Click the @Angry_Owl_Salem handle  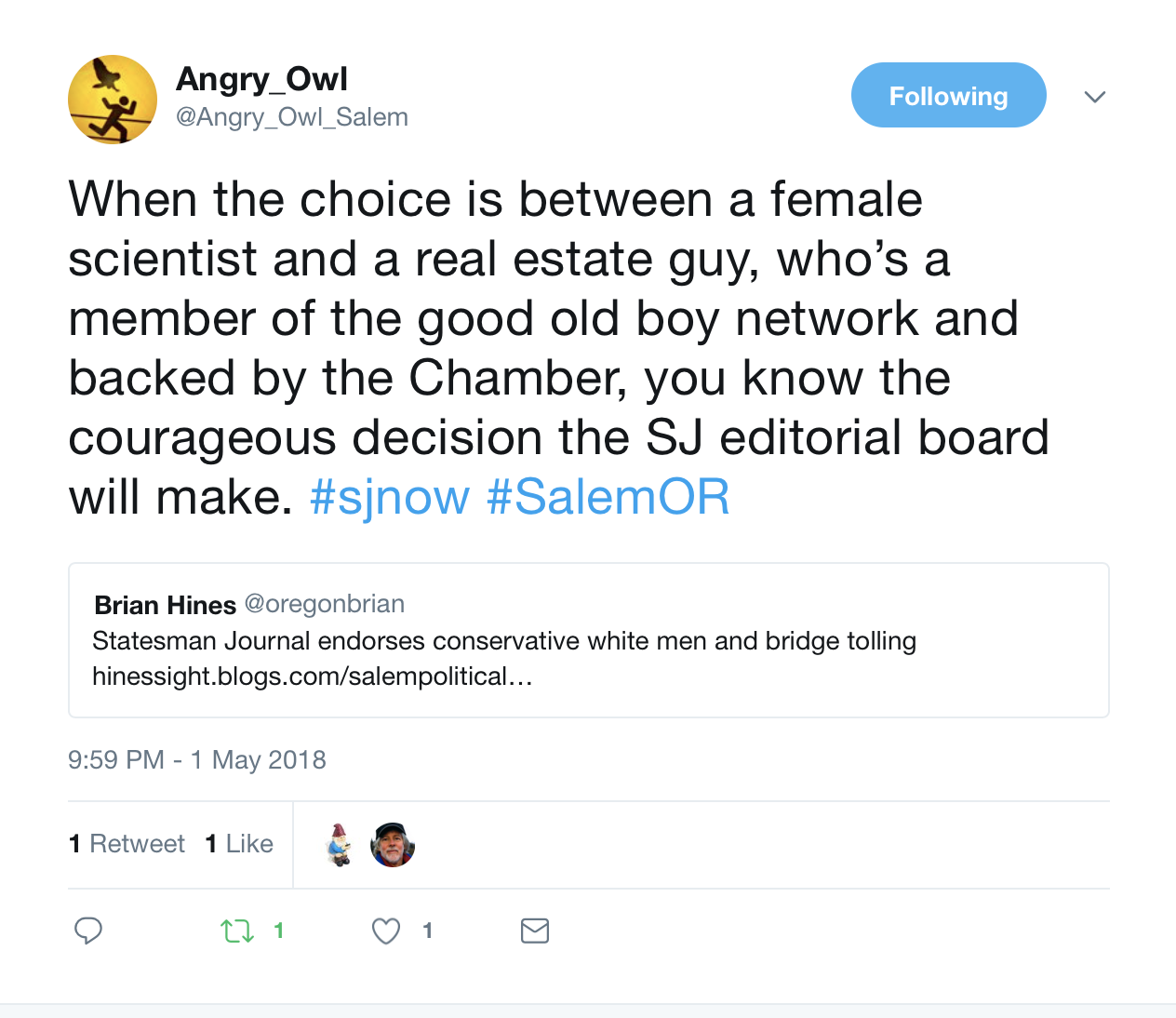[x=292, y=117]
